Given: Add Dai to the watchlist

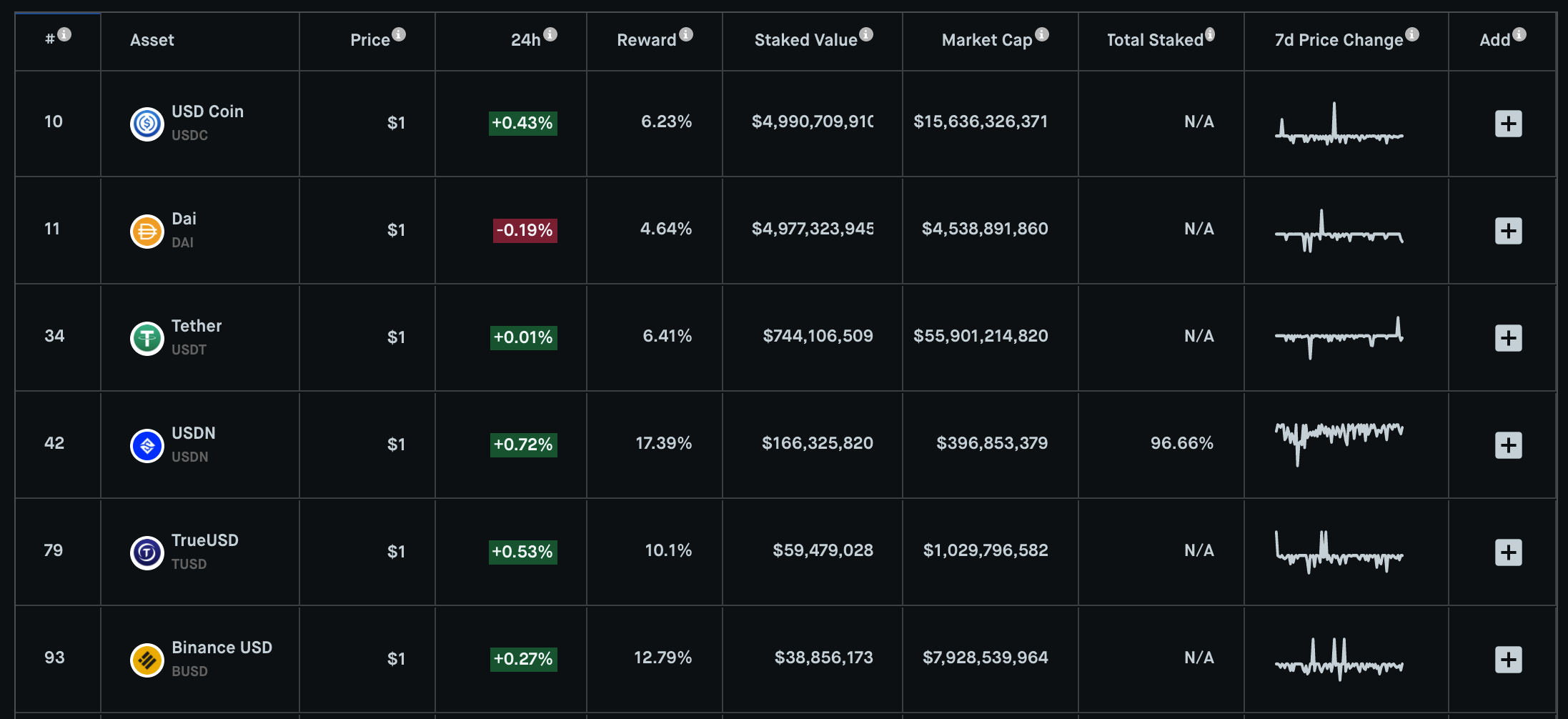Looking at the screenshot, I should tap(1508, 231).
